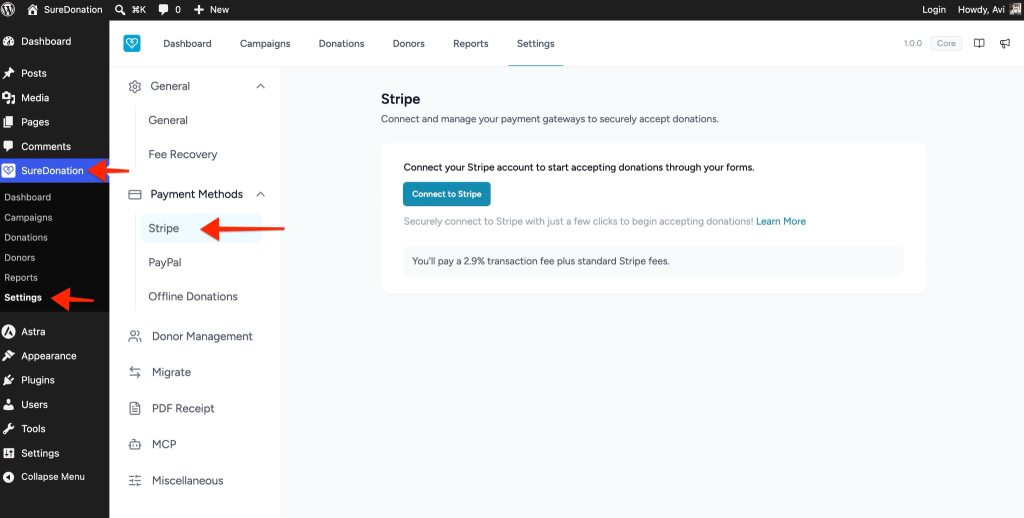Click the Miscellaneous label
Screen dimensions: 1024x518
pyautogui.click(x=187, y=481)
